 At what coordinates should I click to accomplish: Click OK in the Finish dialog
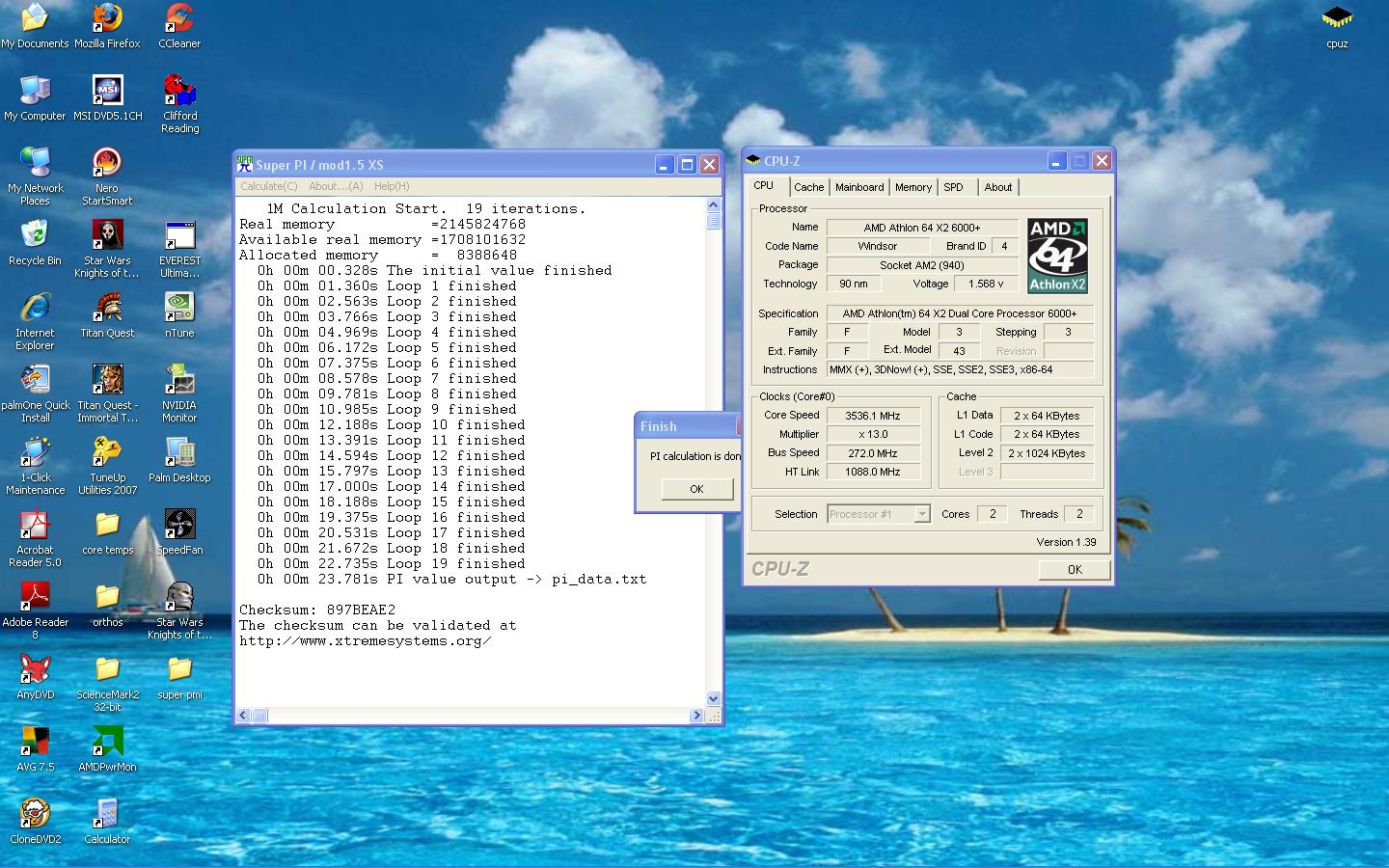click(696, 489)
